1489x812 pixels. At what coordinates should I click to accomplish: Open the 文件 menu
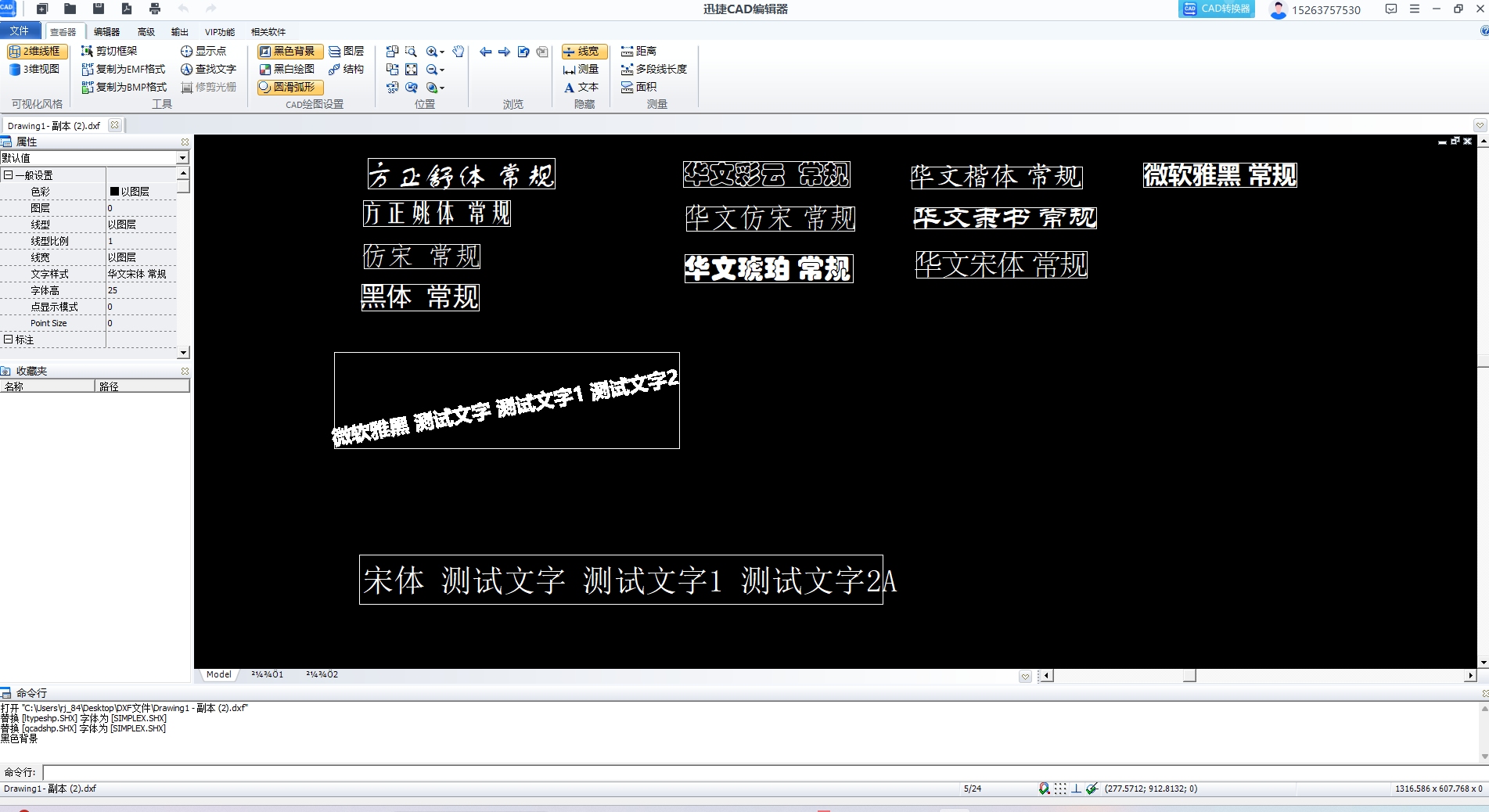[20, 31]
